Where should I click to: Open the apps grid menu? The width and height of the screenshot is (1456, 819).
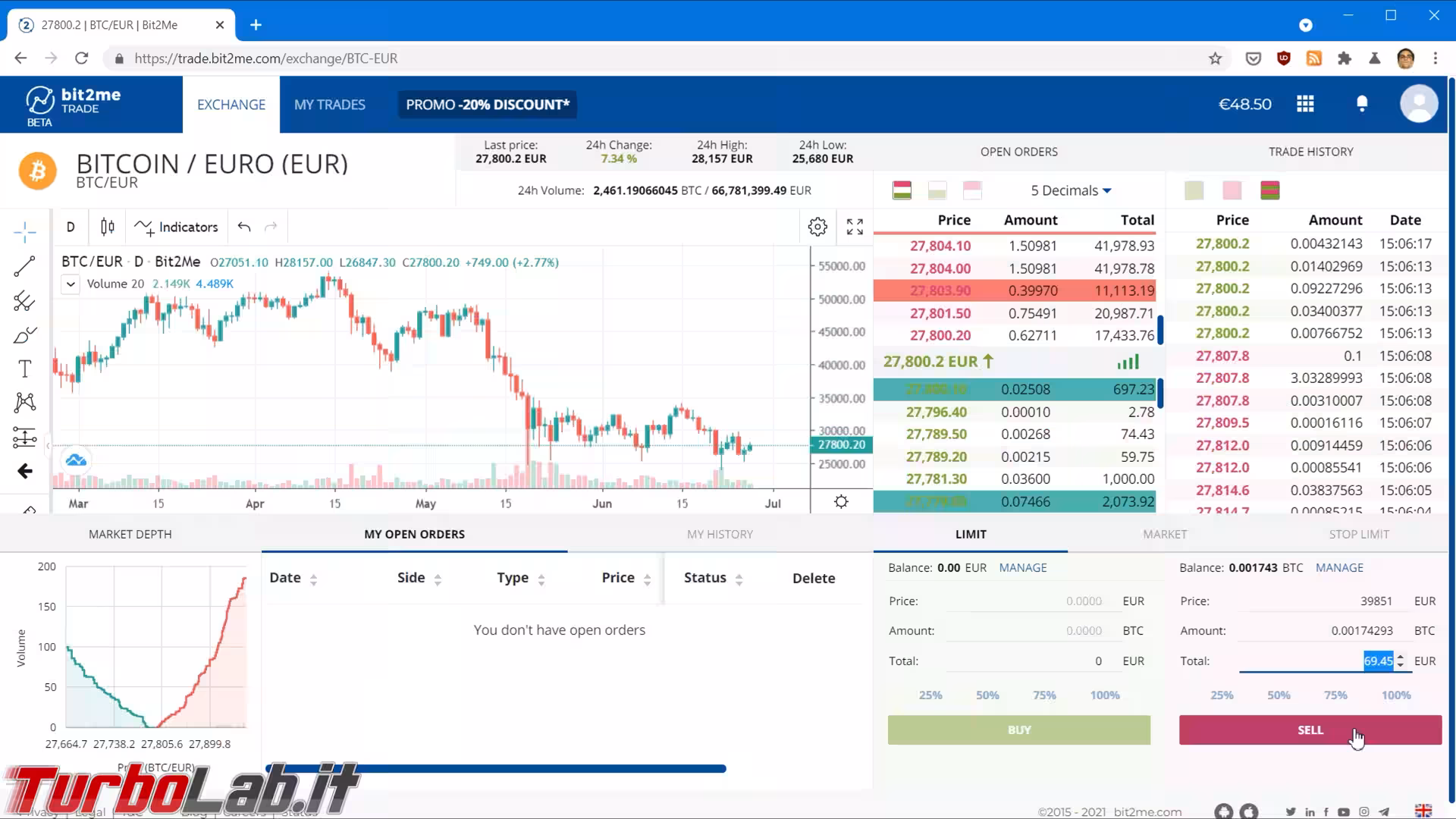point(1305,104)
